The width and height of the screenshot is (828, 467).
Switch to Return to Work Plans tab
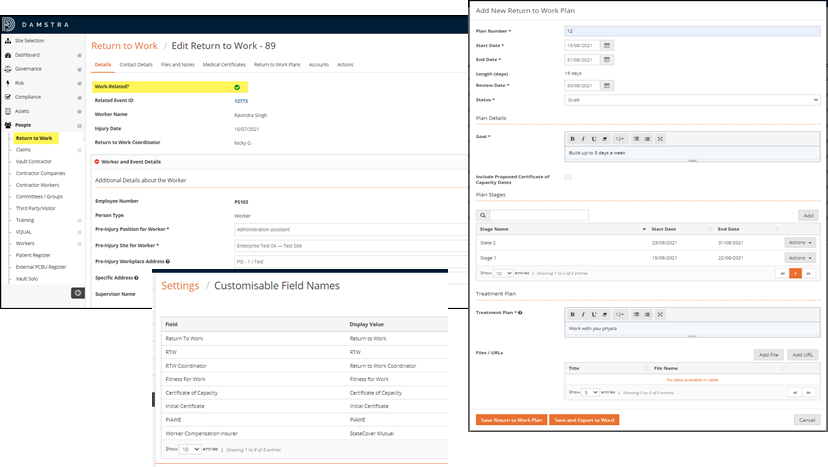coord(277,64)
